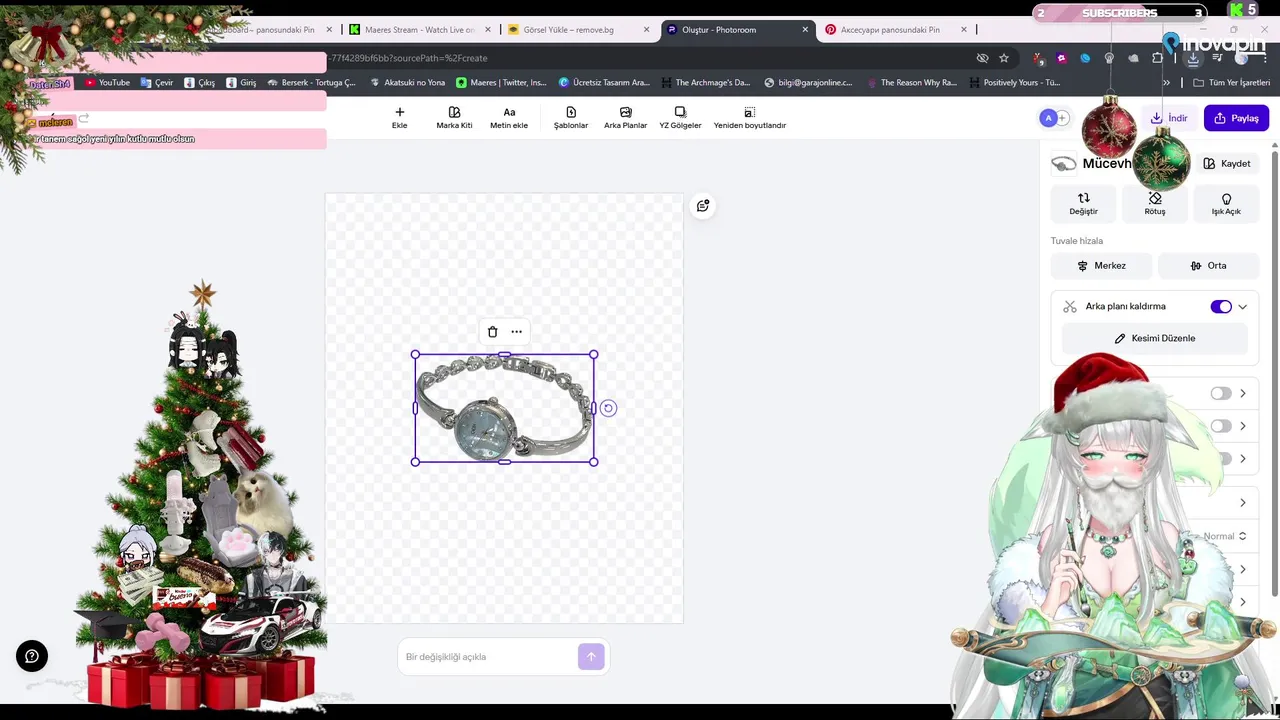1280x720 pixels.
Task: Bookmark this page with the star icon
Action: 1004,58
